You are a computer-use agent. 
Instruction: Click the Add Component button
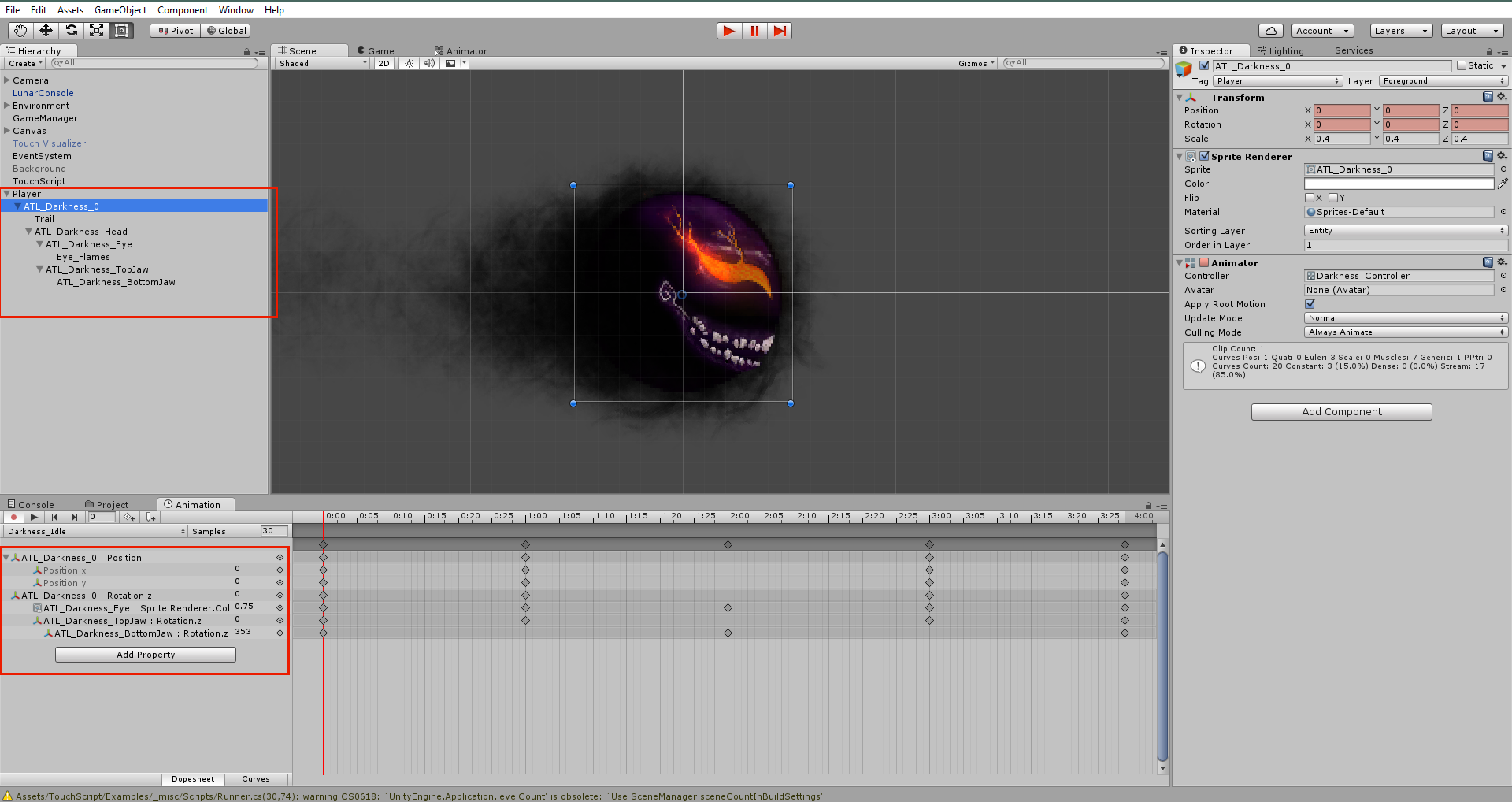[x=1341, y=411]
